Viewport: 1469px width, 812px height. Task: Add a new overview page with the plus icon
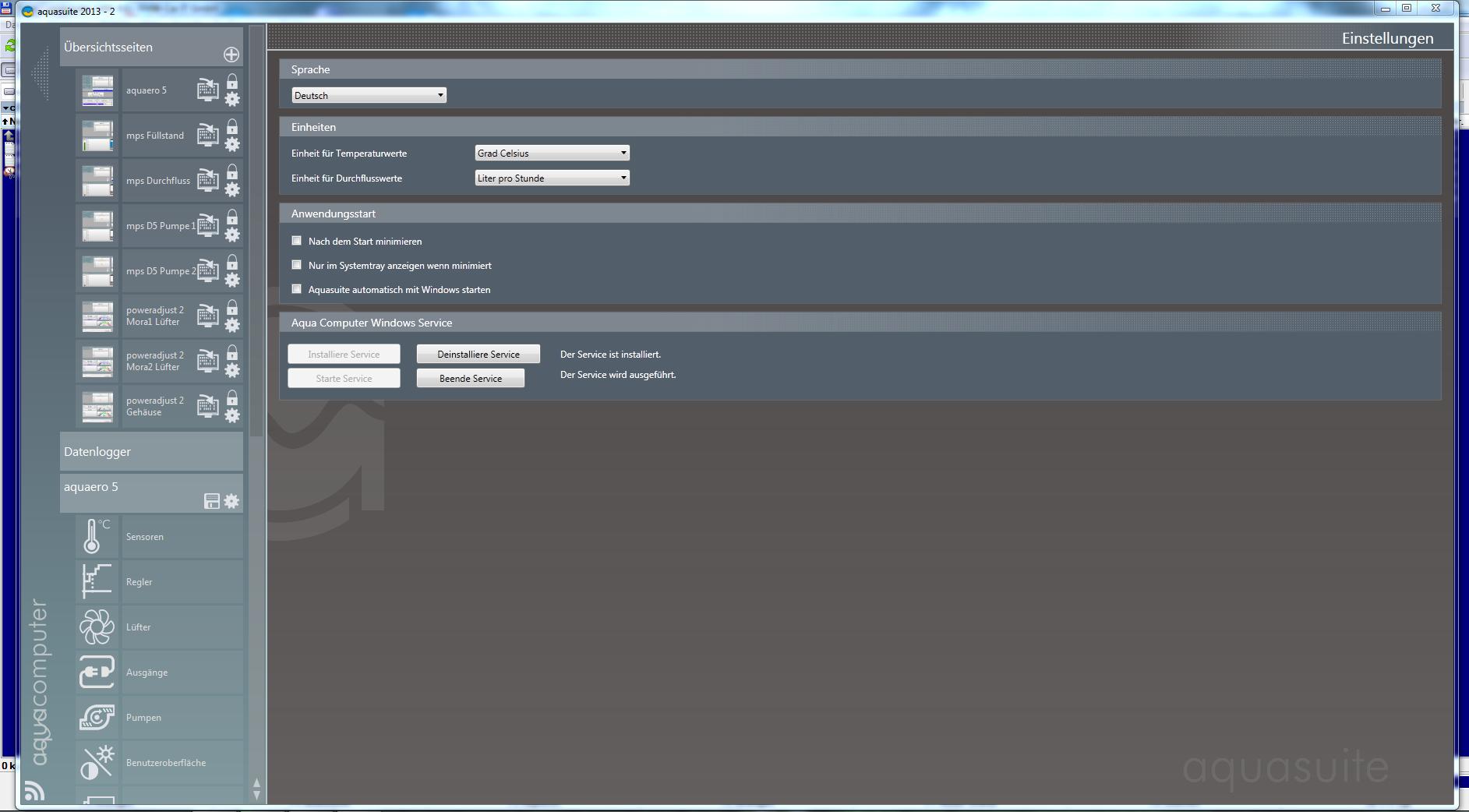click(x=231, y=55)
